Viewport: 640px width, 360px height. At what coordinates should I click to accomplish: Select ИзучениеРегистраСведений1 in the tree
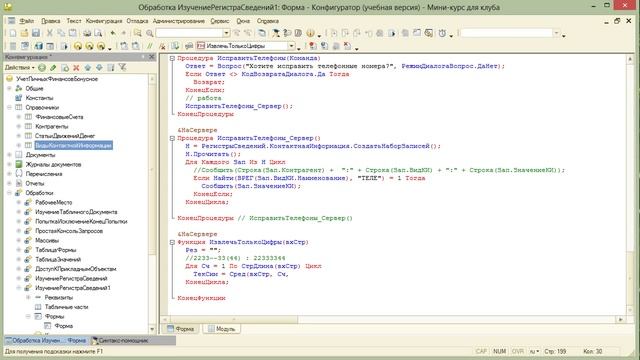[x=73, y=288]
